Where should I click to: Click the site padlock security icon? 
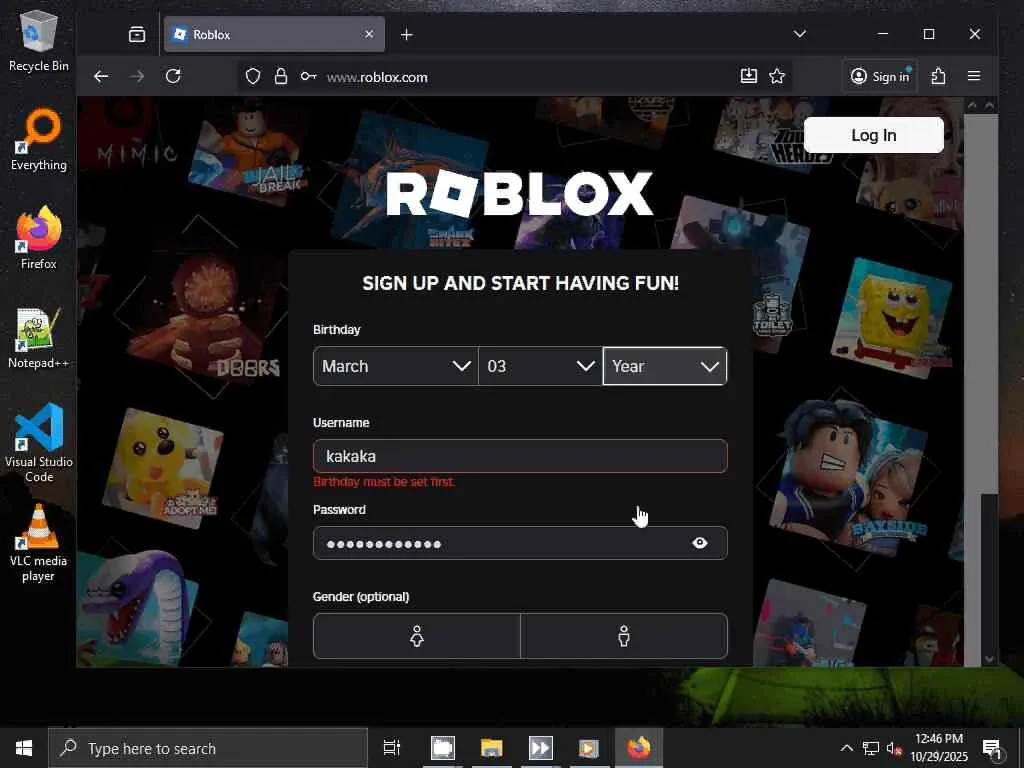pos(281,76)
